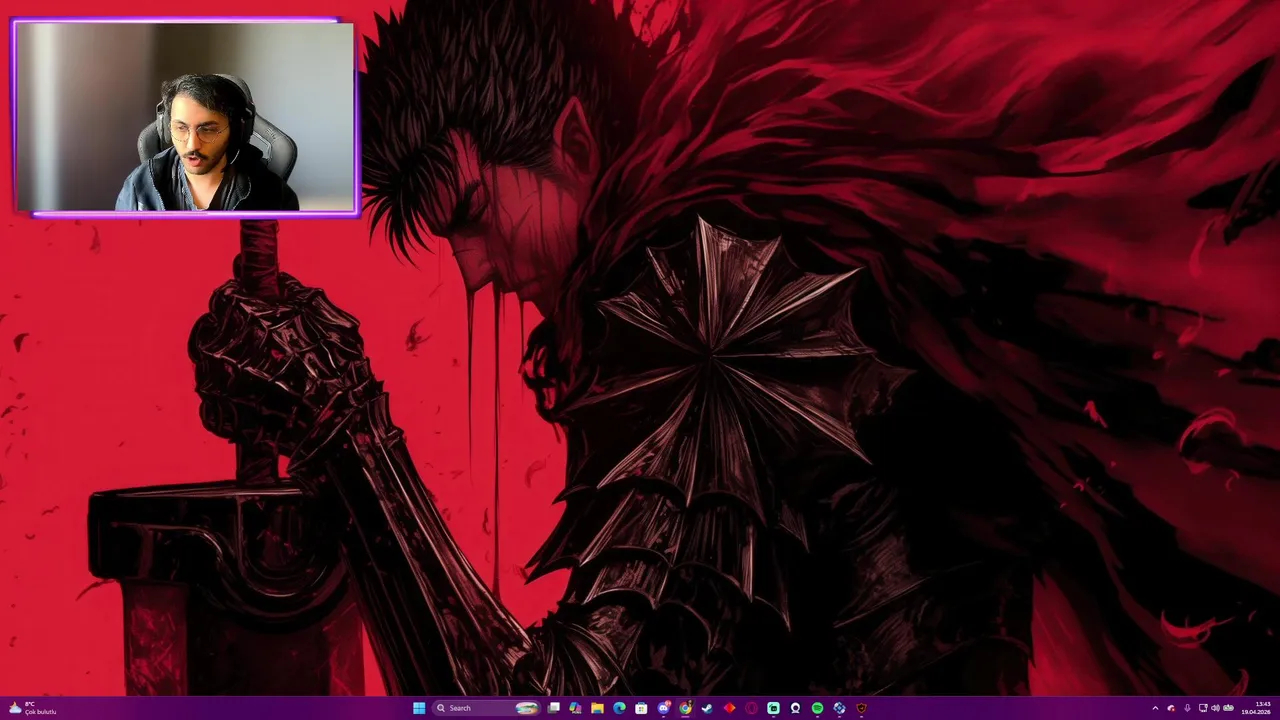This screenshot has width=1280, height=720.
Task: Open the Windows Start menu
Action: click(x=419, y=708)
